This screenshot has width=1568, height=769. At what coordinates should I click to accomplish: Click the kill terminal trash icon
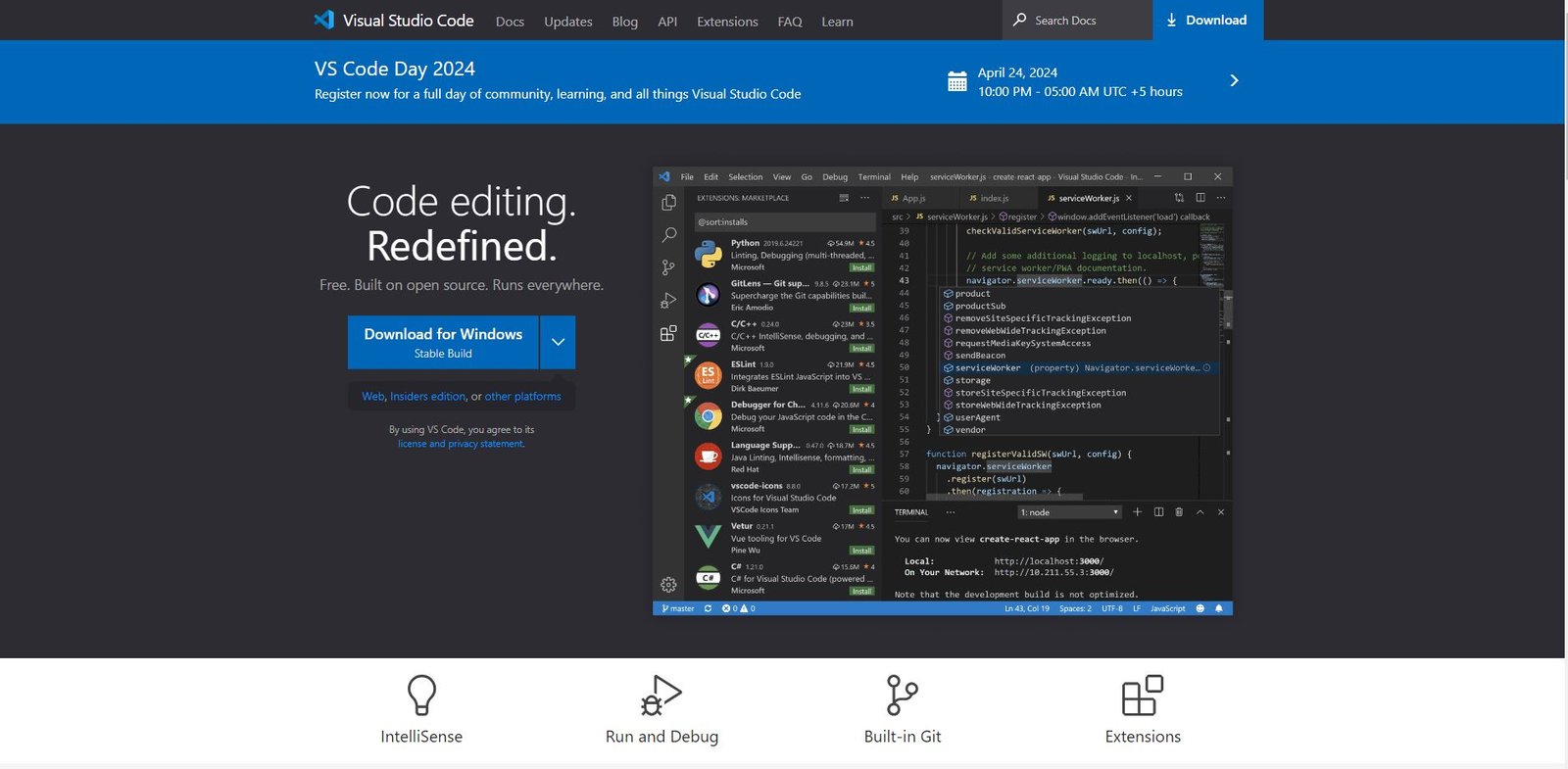[1179, 512]
